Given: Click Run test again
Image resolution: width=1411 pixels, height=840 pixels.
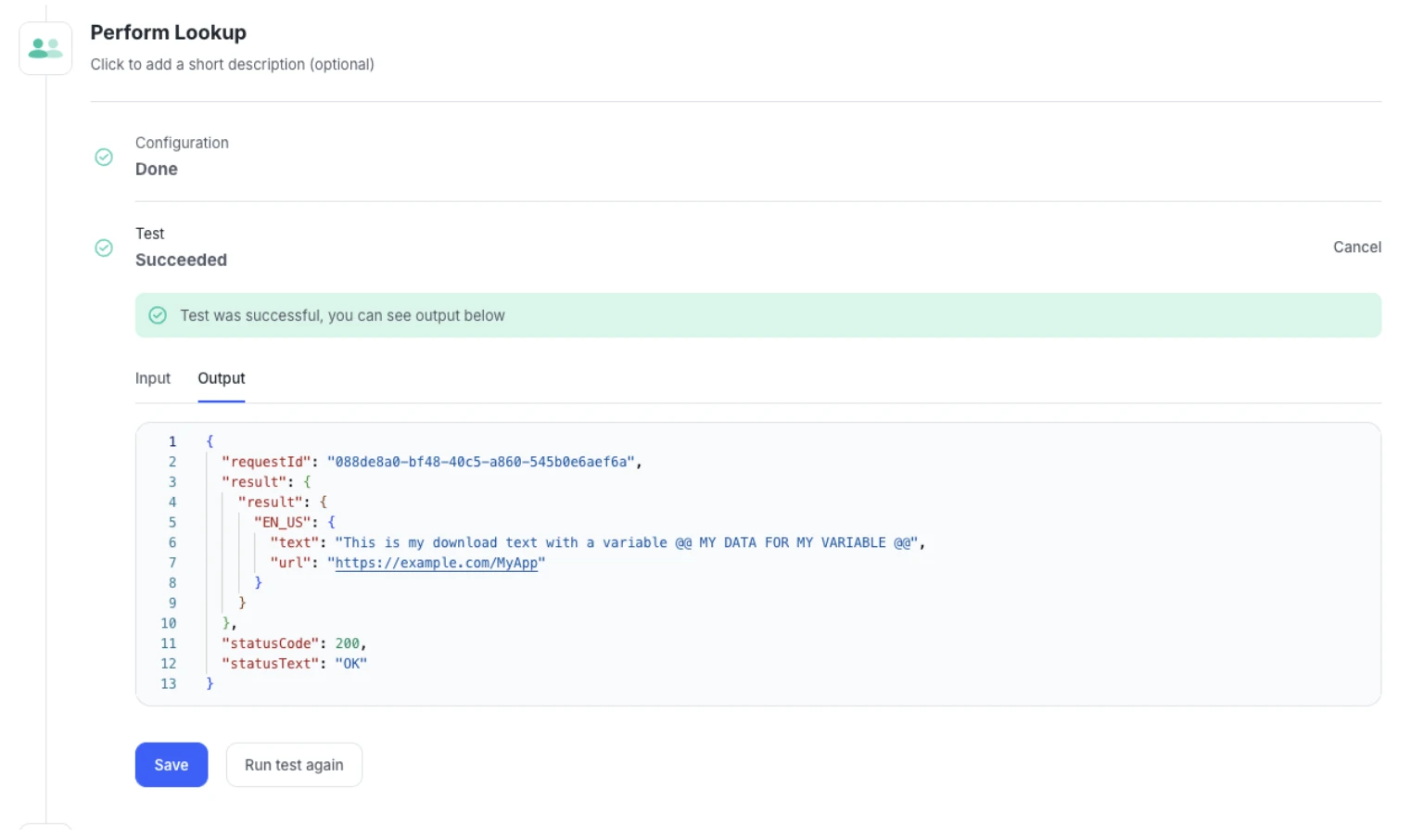Looking at the screenshot, I should [x=294, y=765].
